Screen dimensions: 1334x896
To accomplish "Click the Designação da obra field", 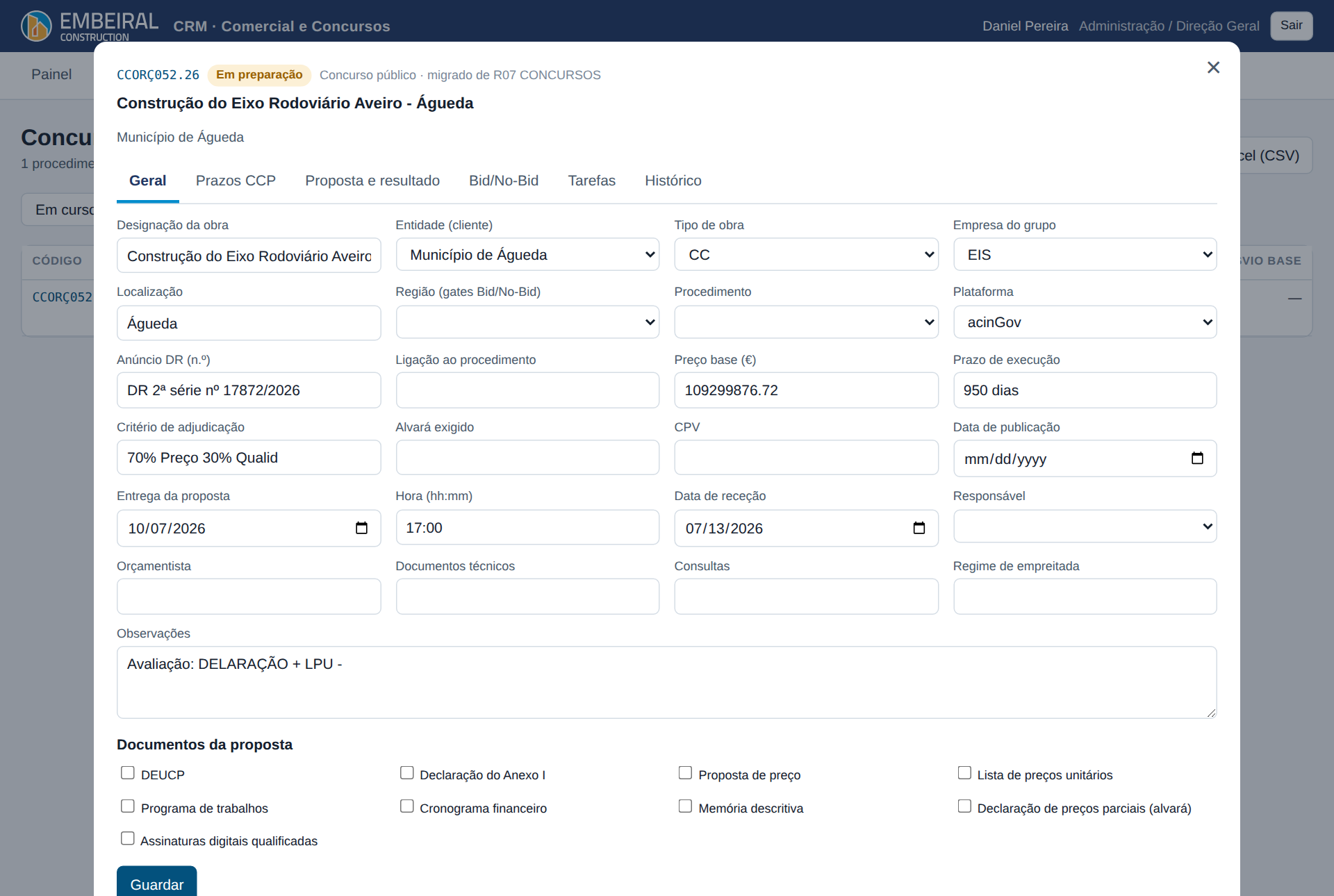I will point(249,256).
